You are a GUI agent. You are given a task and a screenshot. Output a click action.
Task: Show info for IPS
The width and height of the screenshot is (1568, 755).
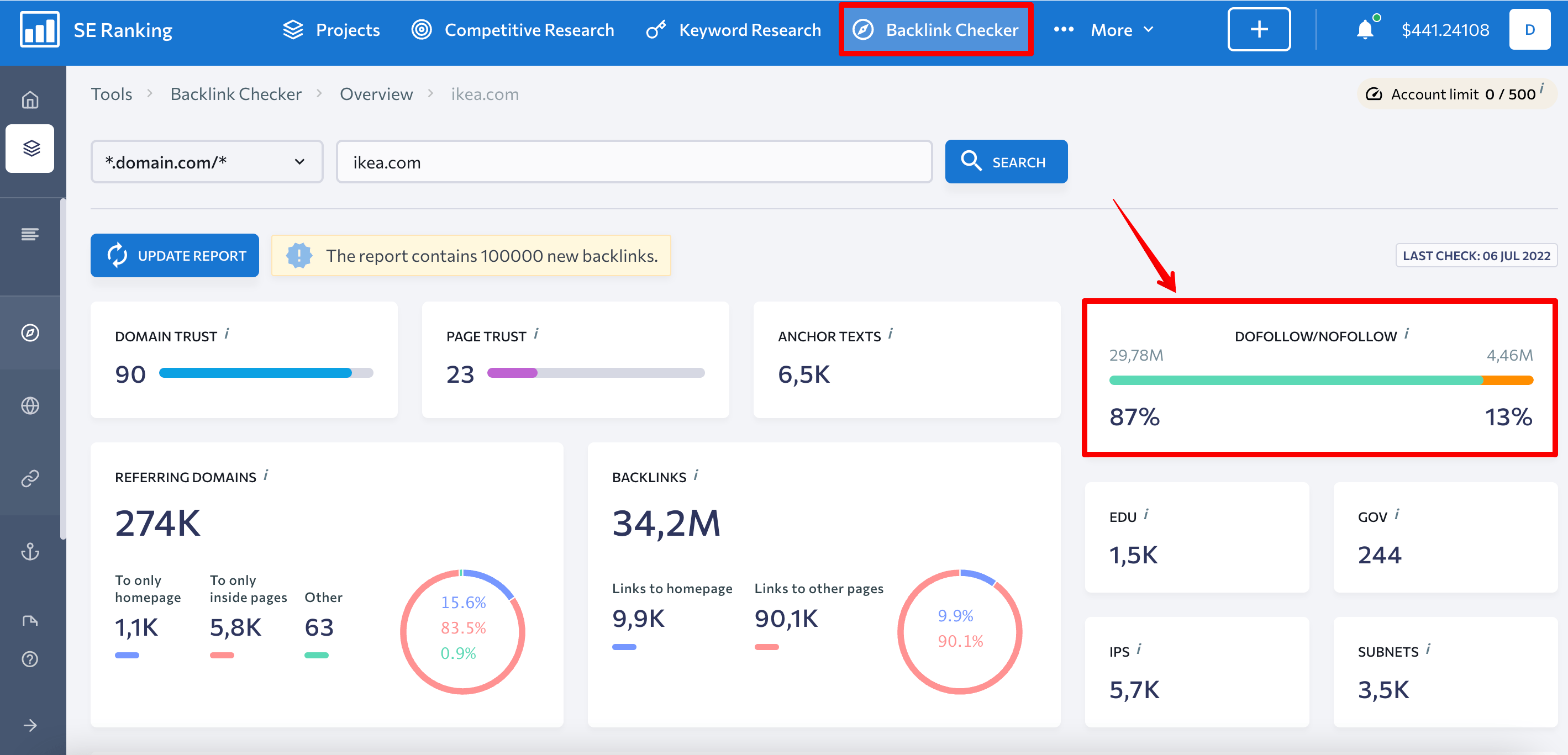tap(1139, 649)
